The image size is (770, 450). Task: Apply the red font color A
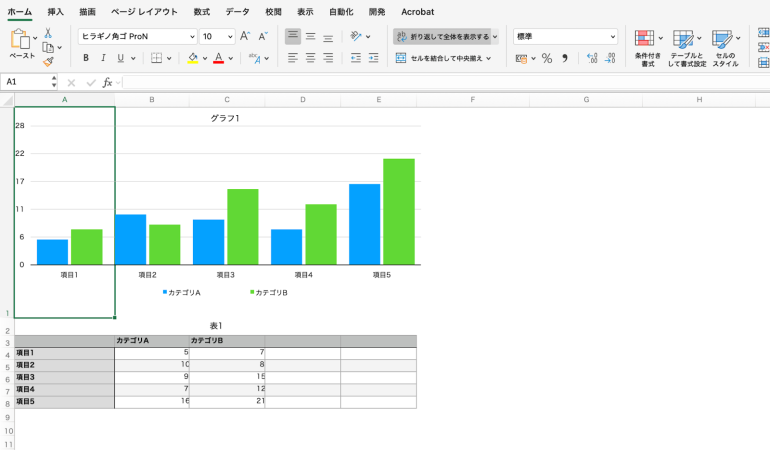pos(219,58)
